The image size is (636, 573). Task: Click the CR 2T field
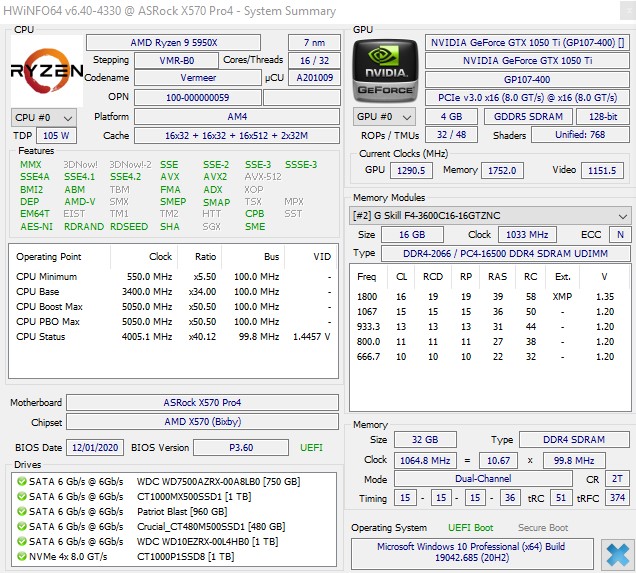pyautogui.click(x=617, y=479)
